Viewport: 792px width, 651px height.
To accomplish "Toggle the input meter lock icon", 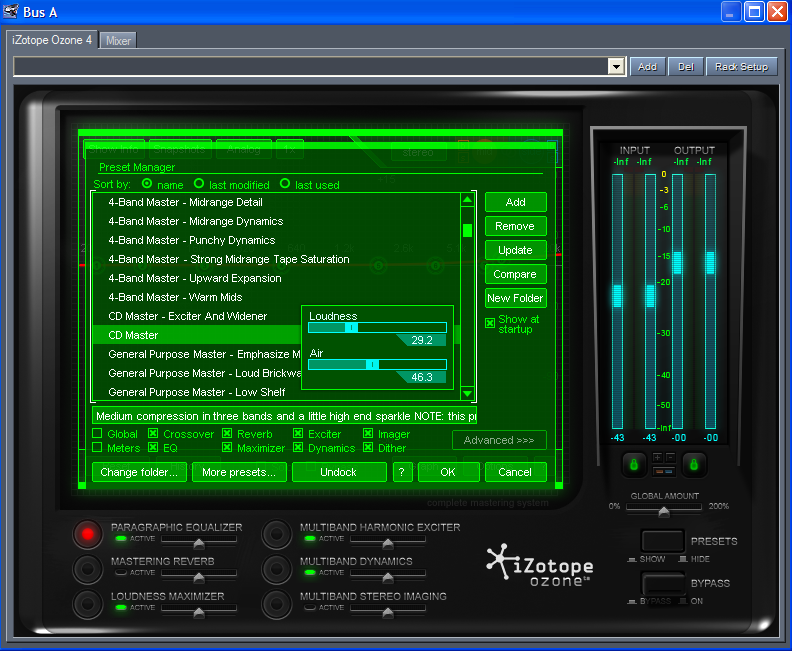I will coord(634,464).
